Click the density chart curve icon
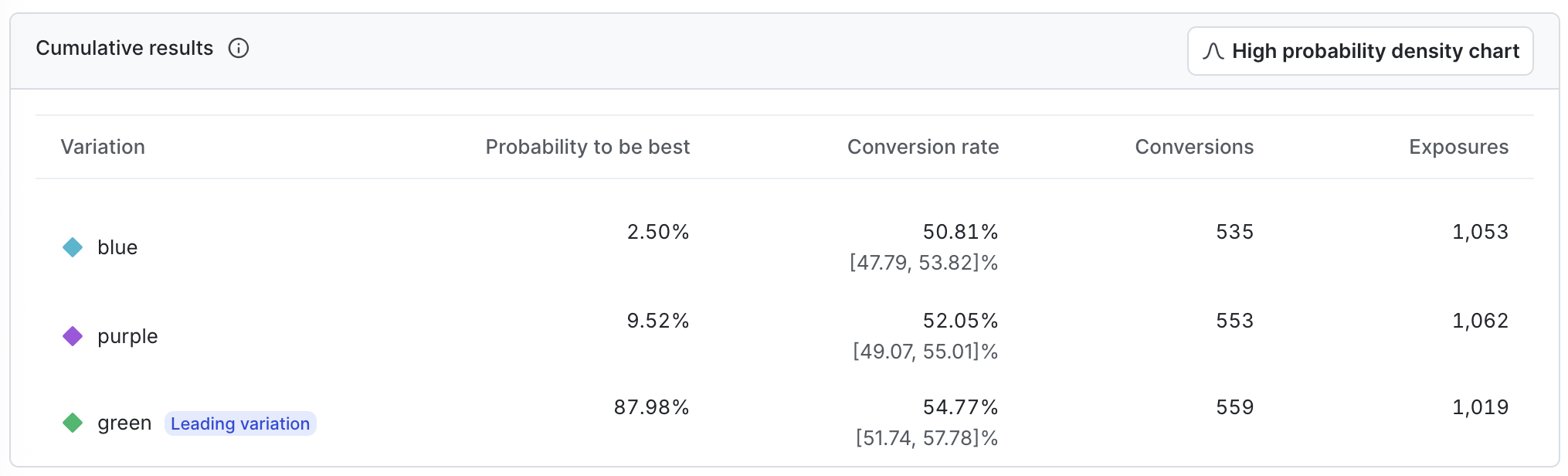 click(1213, 51)
